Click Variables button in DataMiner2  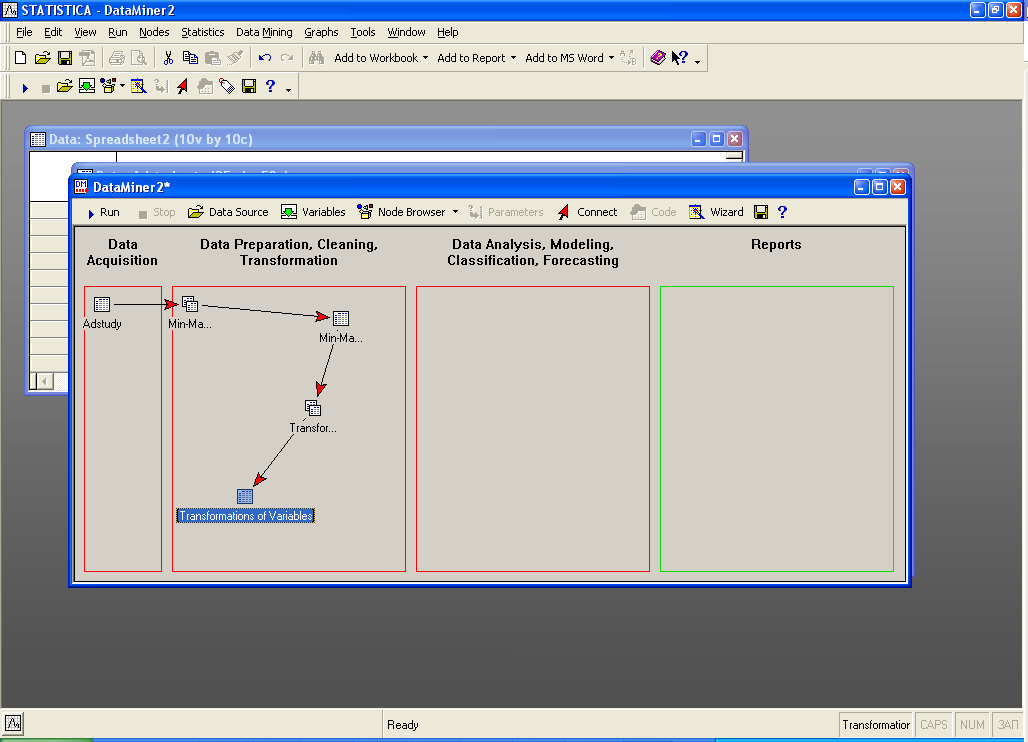pyautogui.click(x=313, y=212)
